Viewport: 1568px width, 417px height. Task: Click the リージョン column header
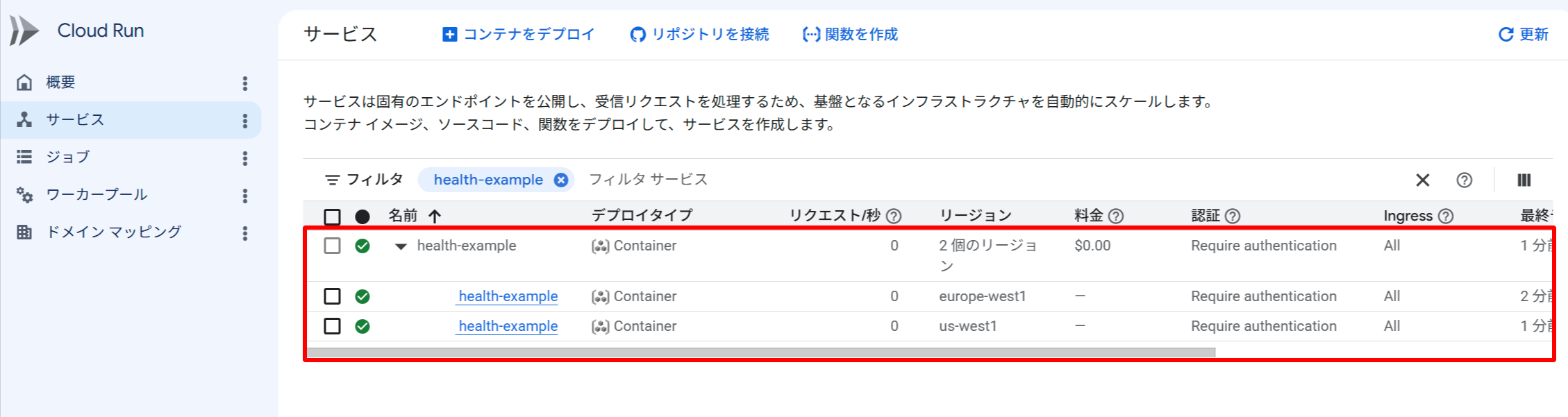(975, 216)
